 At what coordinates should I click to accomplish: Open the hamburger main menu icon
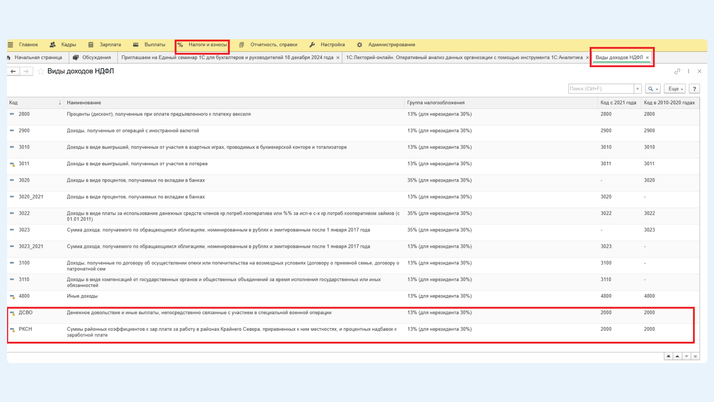pyautogui.click(x=11, y=45)
